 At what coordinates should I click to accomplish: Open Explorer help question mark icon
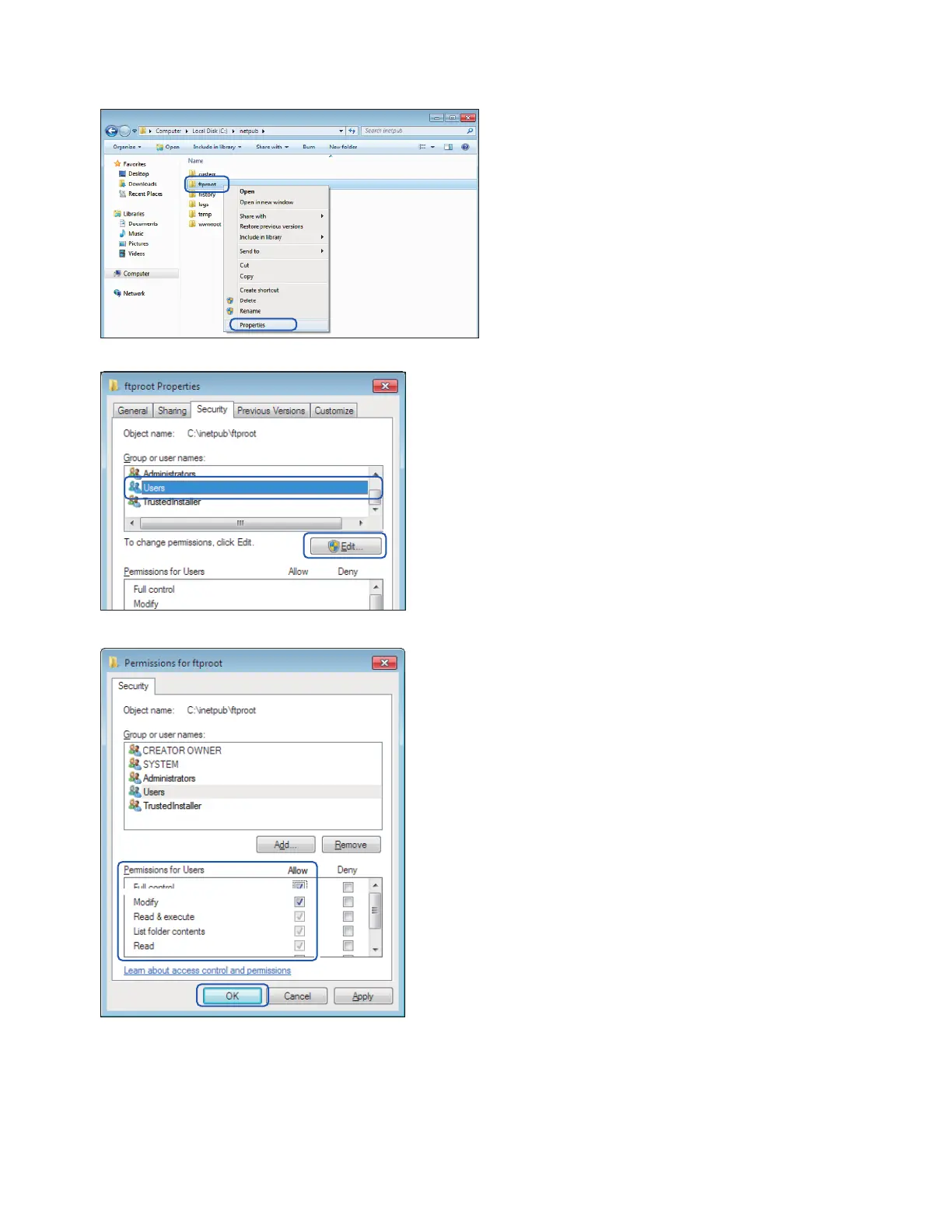(465, 147)
